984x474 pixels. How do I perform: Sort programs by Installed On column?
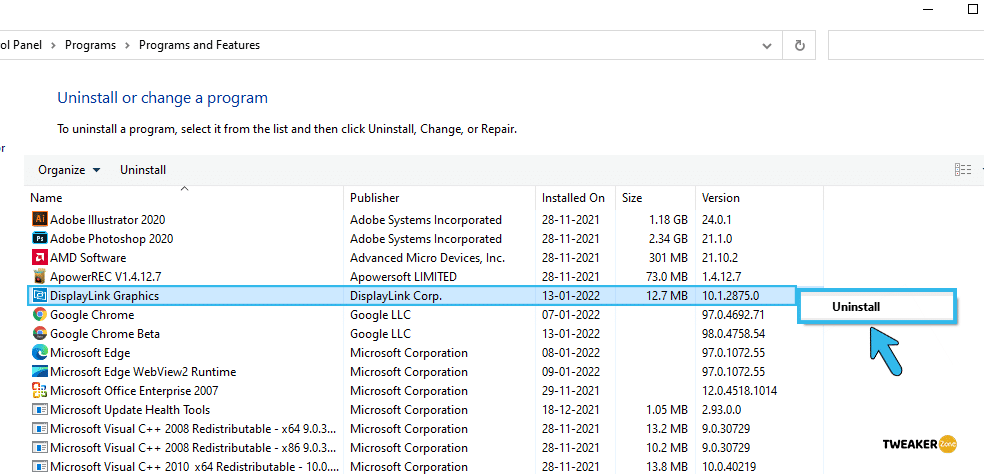pos(573,198)
